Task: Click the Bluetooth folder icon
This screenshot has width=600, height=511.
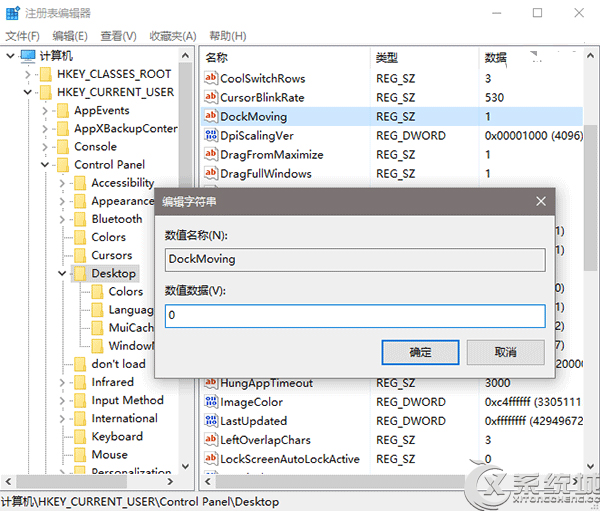Action: coord(80,219)
